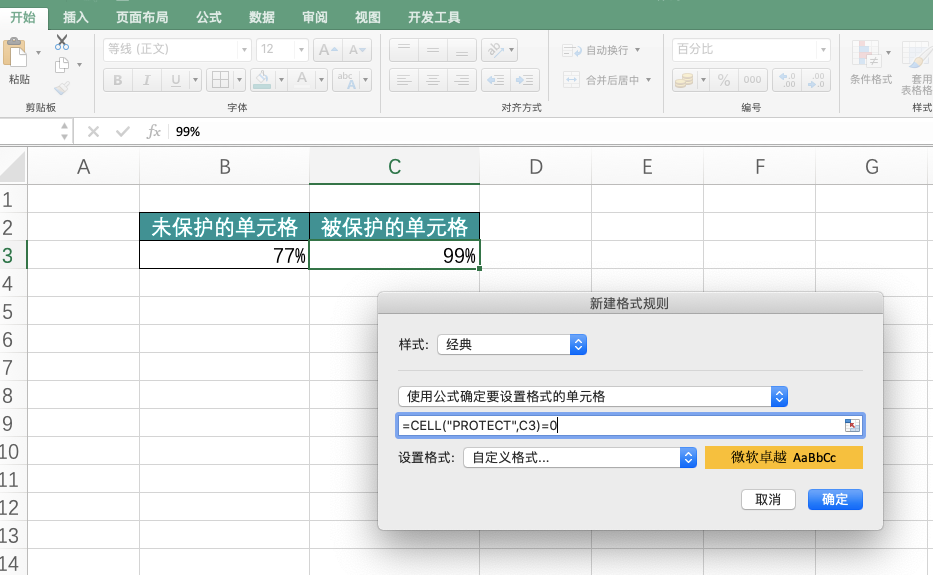Click the Top align icon

404,49
